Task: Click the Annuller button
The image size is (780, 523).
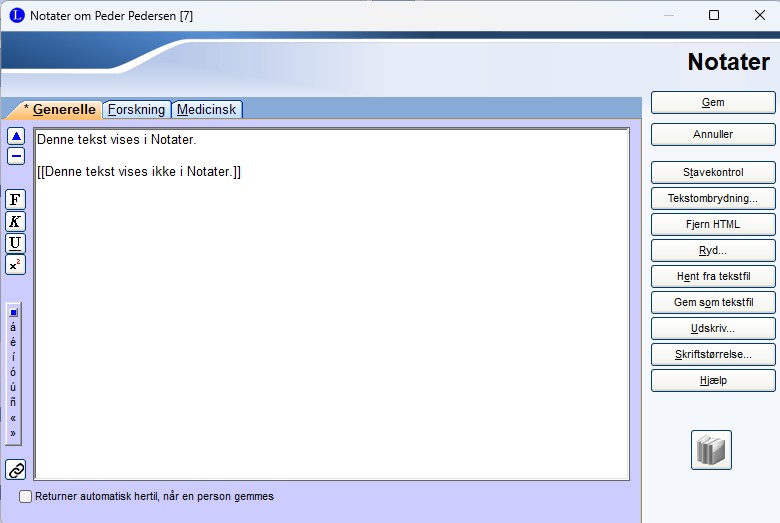Action: [x=713, y=134]
